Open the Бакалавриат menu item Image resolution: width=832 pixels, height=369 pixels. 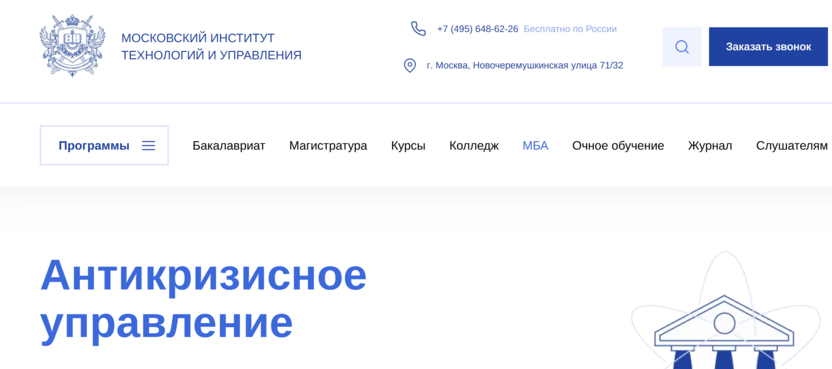click(x=229, y=145)
